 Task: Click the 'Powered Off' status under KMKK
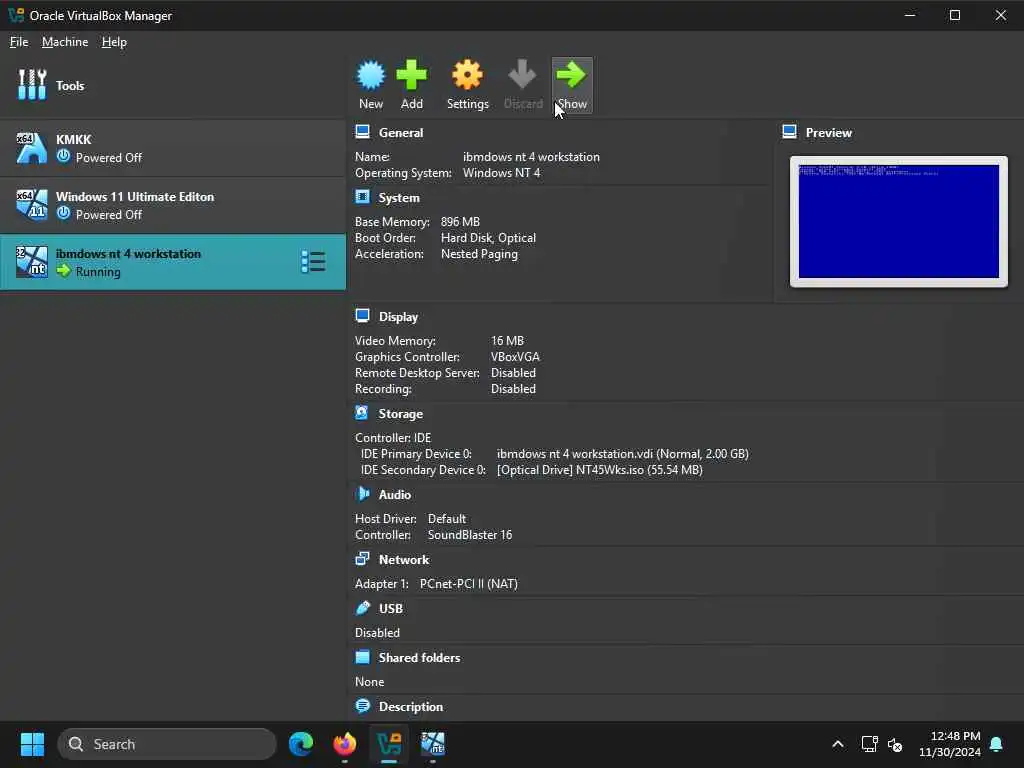point(108,157)
